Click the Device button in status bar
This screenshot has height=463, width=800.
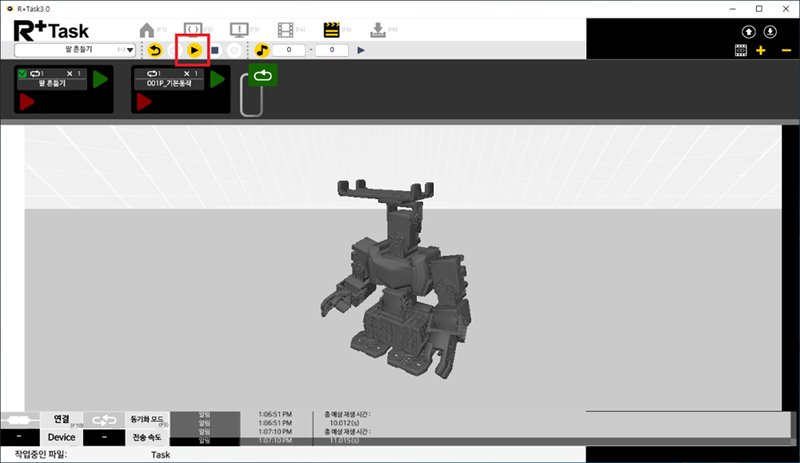(61, 437)
